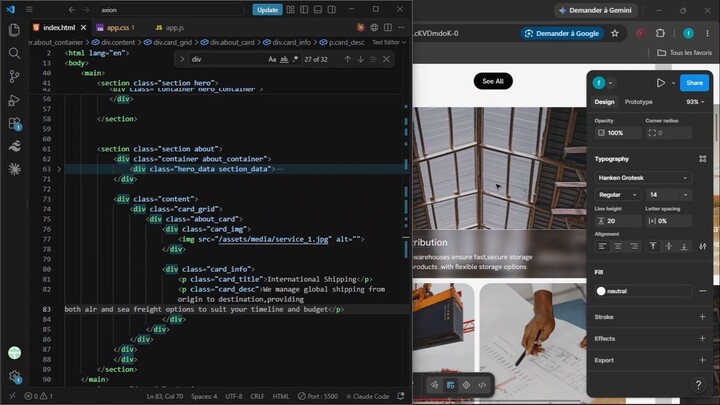Toggle the secondary side bar layout icon

click(x=332, y=10)
